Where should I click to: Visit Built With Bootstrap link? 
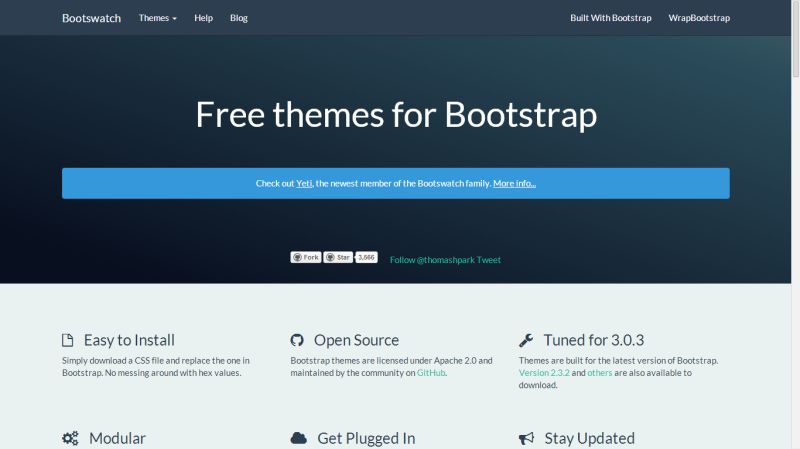coord(611,18)
